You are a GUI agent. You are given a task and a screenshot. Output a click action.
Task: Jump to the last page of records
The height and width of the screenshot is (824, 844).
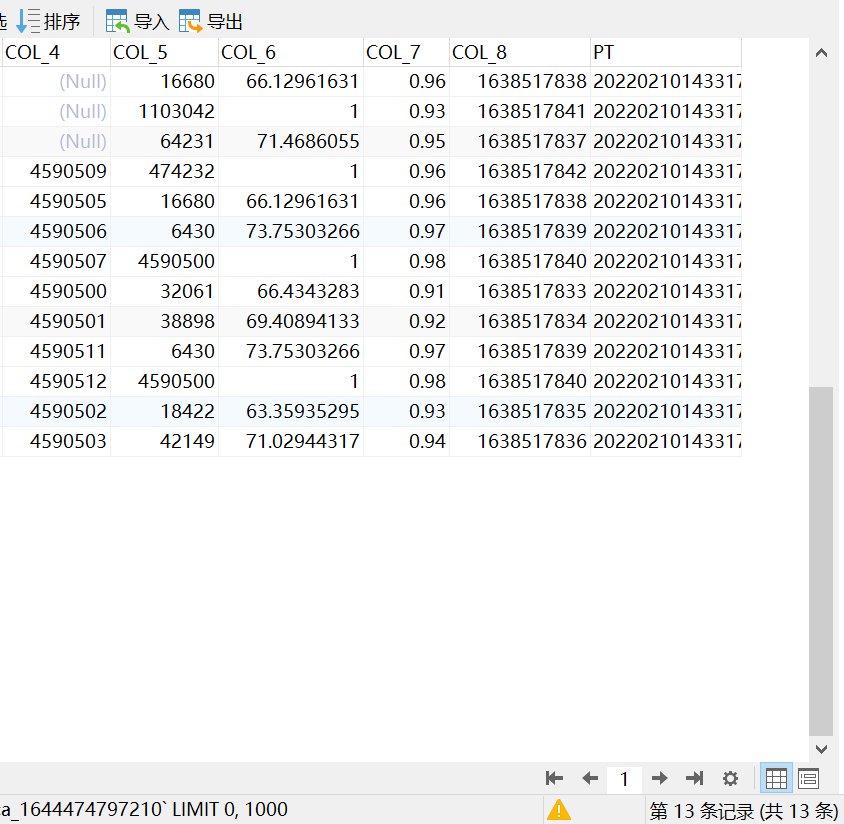[x=694, y=778]
